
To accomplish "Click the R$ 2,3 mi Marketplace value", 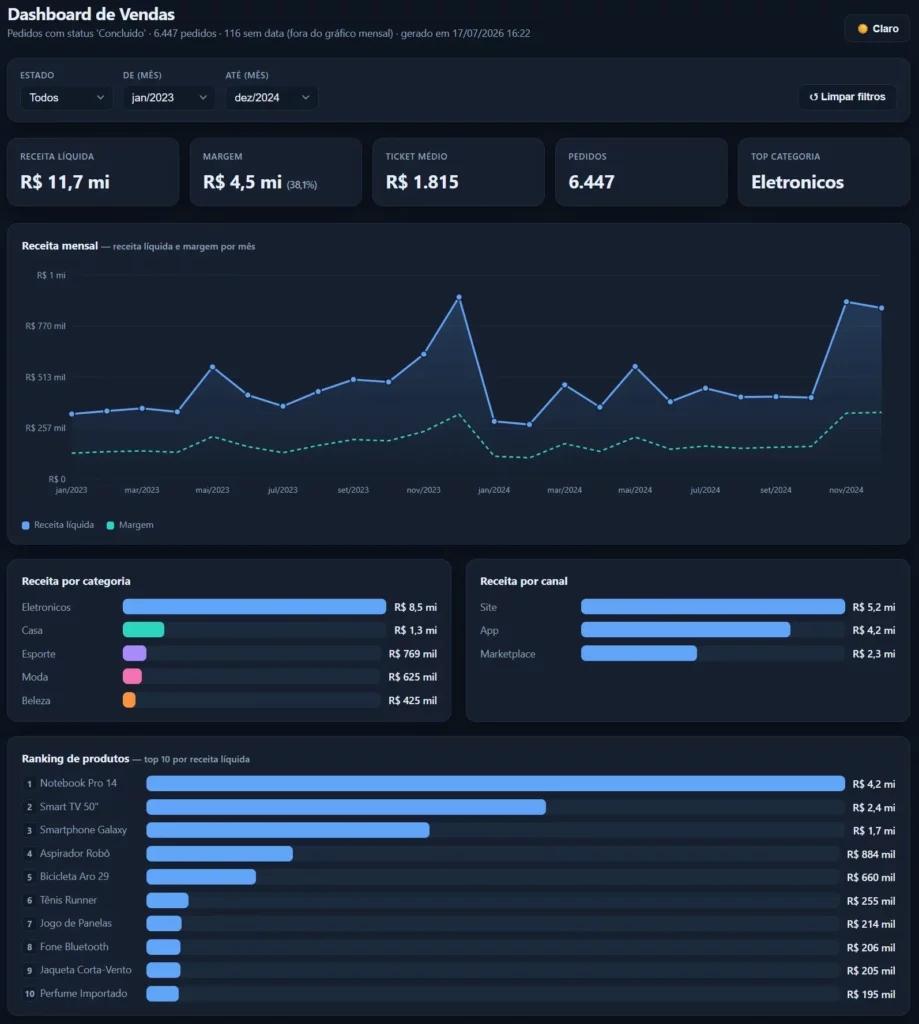I will 874,654.
